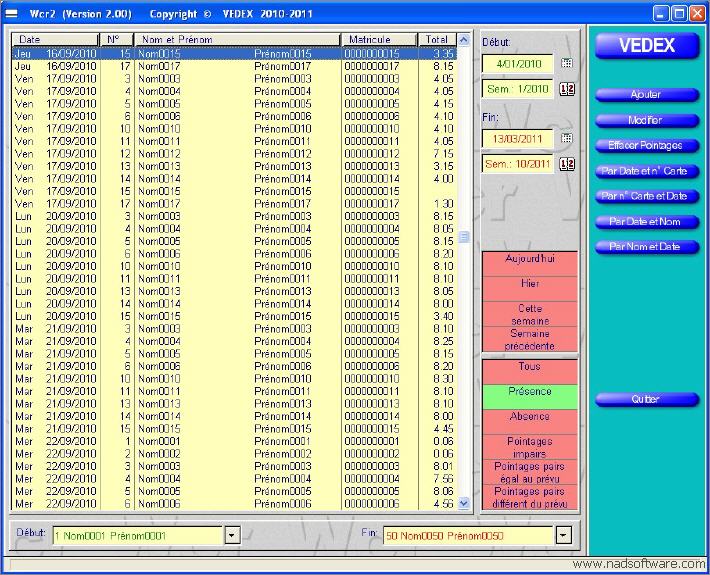Expand the Fin employee dropdown arrow
The width and height of the screenshot is (710, 575).
563,536
